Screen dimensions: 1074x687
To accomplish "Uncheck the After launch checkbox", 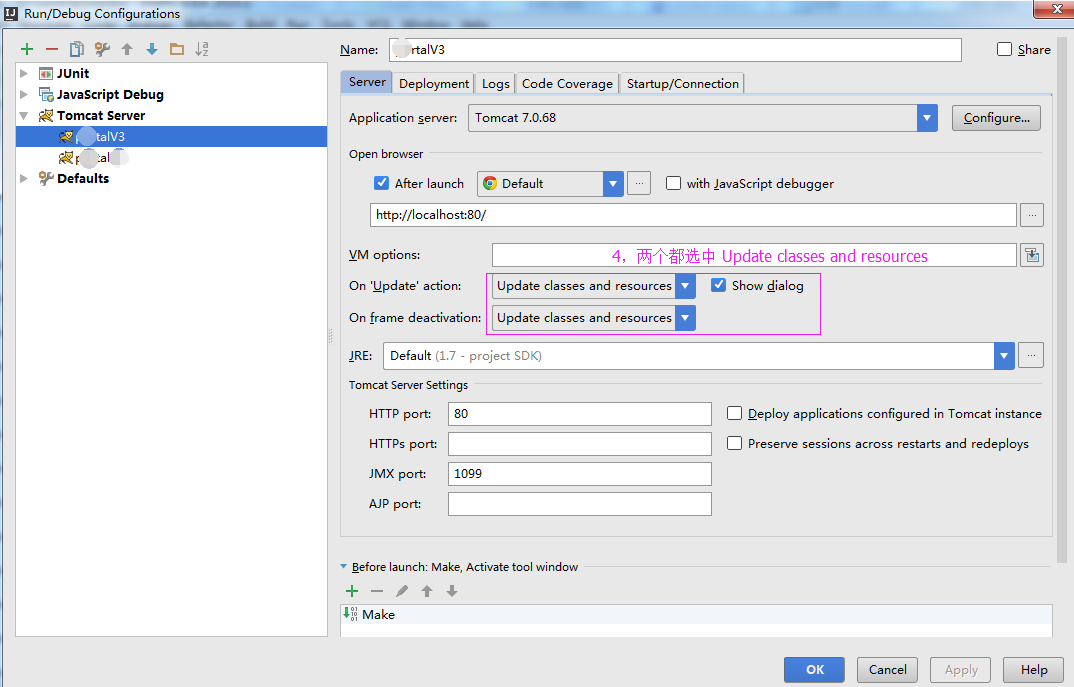I will [382, 183].
